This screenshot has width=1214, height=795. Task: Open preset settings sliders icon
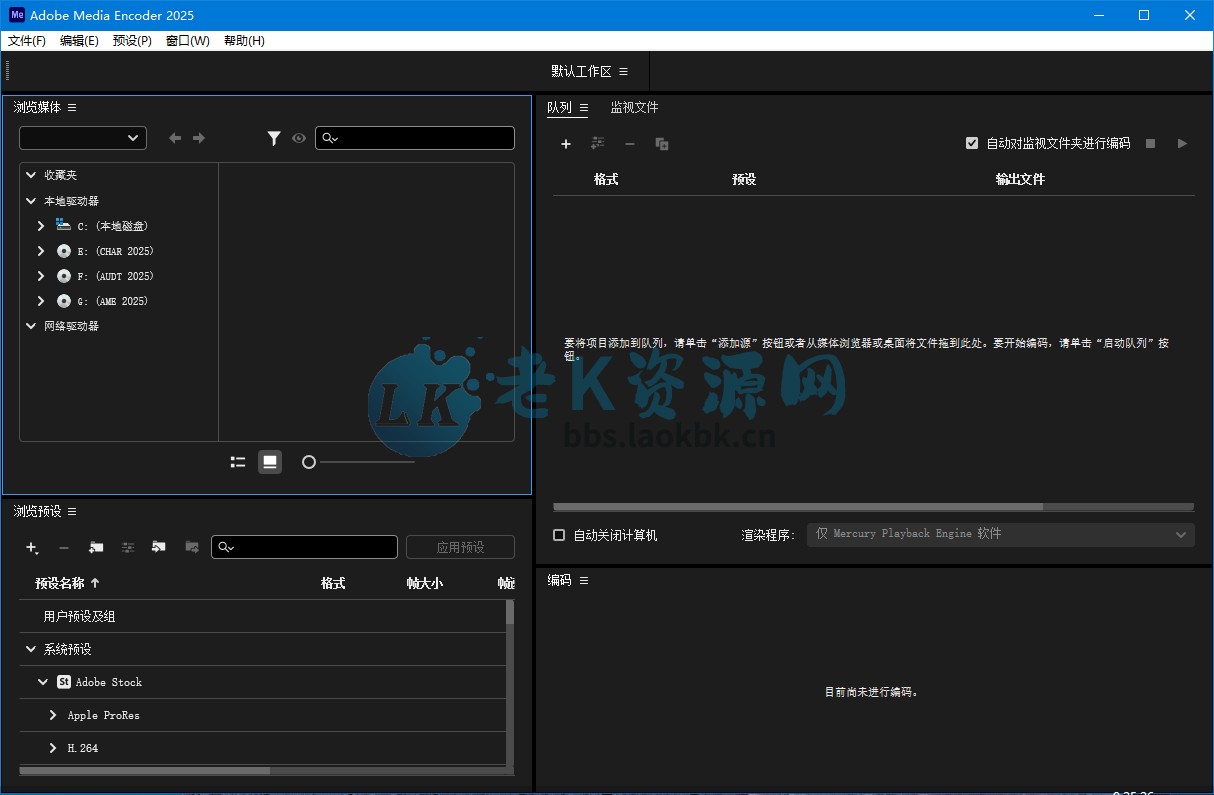pos(128,548)
